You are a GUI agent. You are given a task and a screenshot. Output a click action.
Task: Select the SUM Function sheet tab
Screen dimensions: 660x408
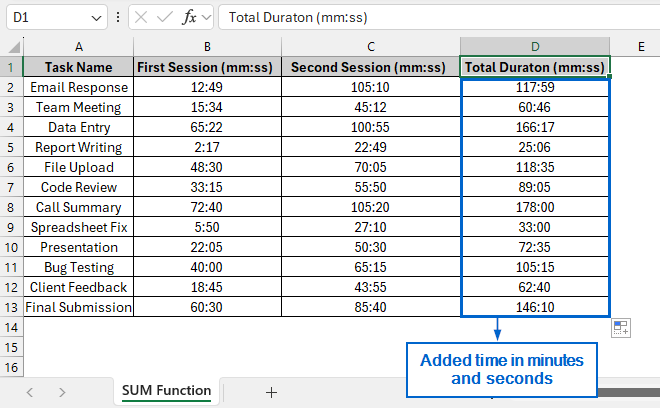(166, 391)
